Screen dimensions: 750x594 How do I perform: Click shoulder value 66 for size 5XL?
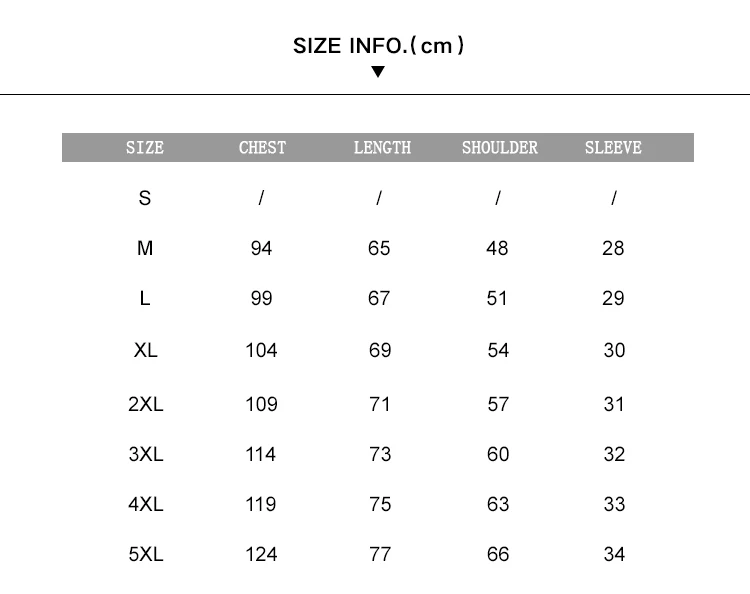[x=498, y=554]
